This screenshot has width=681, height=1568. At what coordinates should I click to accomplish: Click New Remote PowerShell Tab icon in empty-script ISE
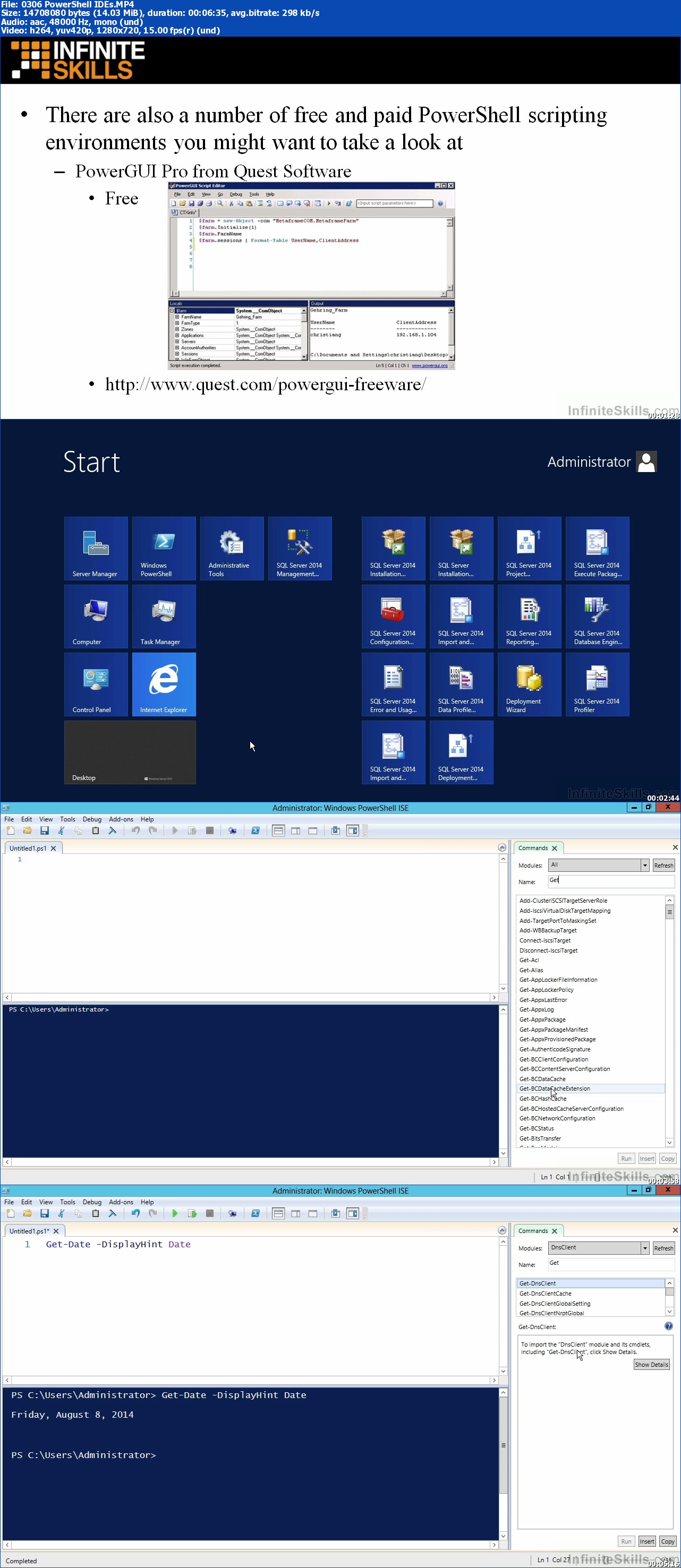pos(232,830)
